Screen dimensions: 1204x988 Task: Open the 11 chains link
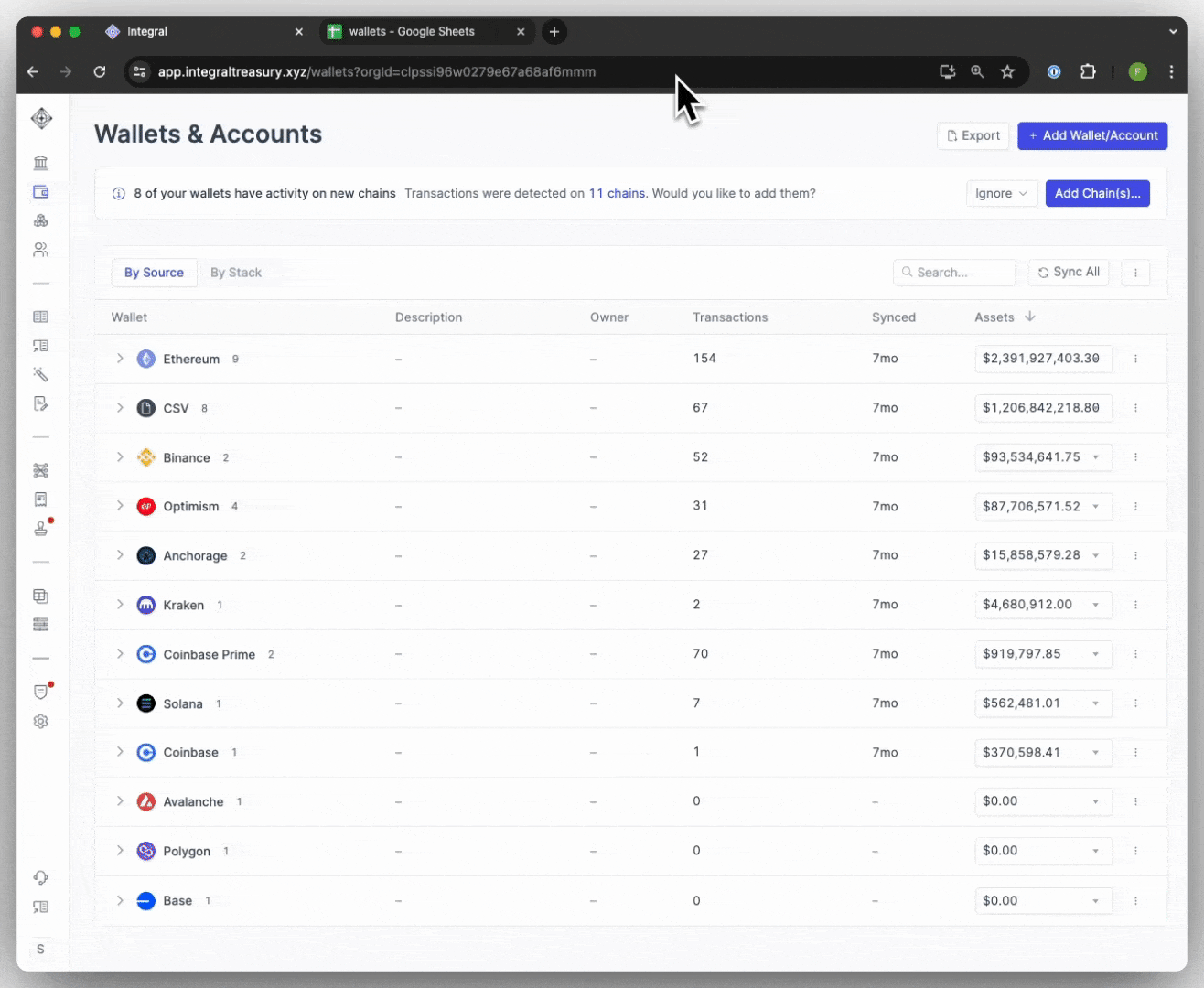click(x=617, y=193)
